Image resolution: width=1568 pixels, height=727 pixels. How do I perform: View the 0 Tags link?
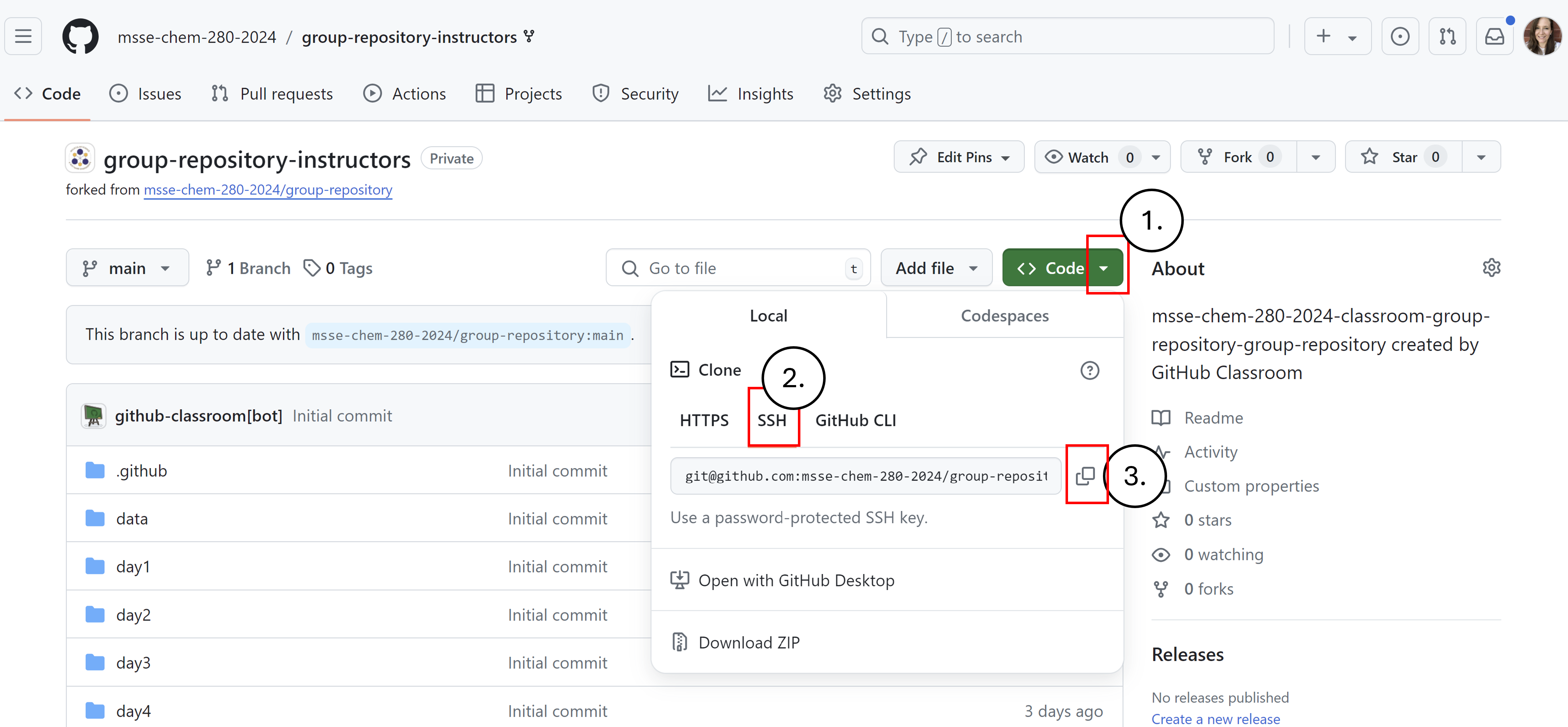[339, 268]
